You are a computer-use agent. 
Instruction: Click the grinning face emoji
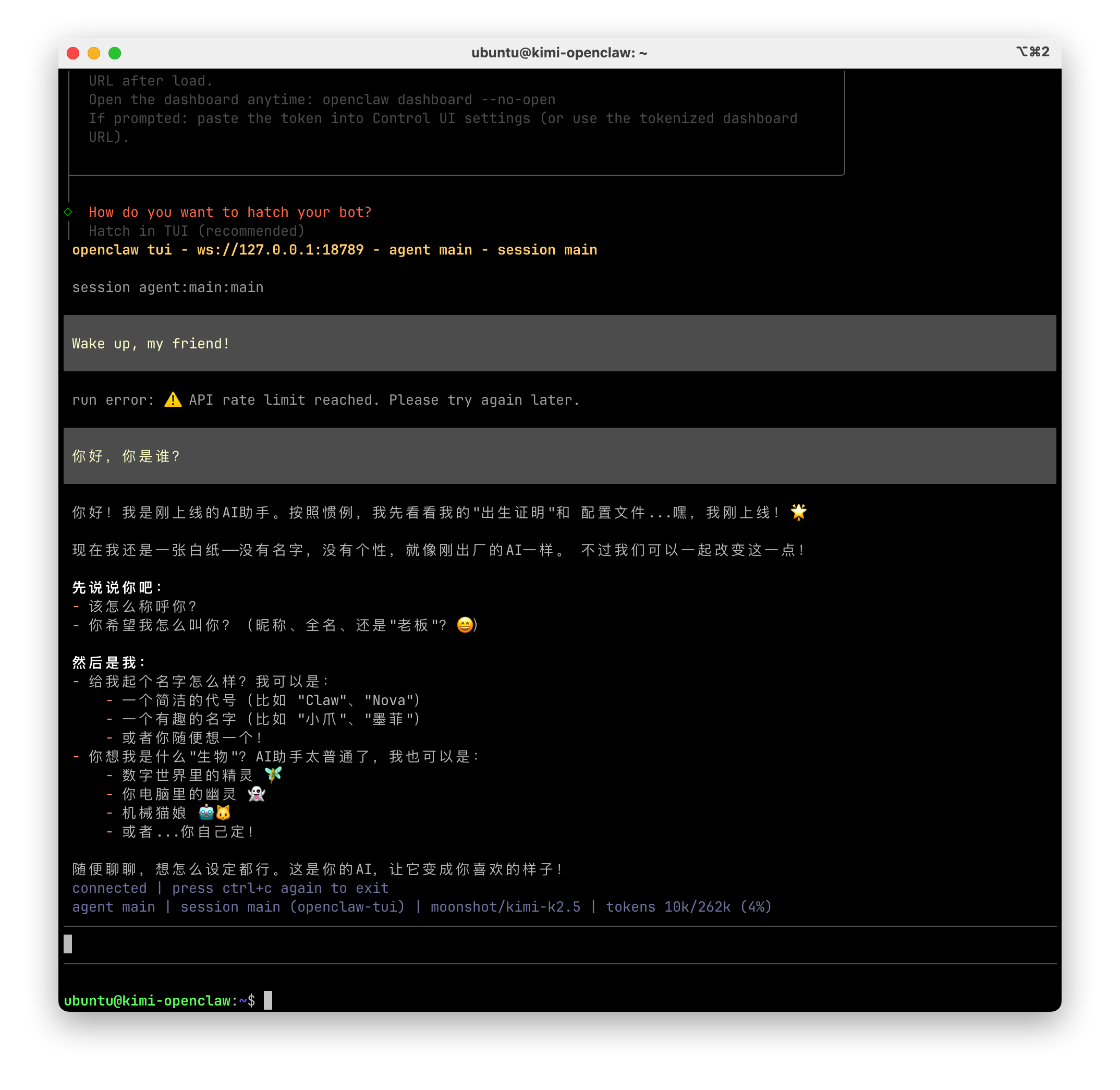coord(465,625)
